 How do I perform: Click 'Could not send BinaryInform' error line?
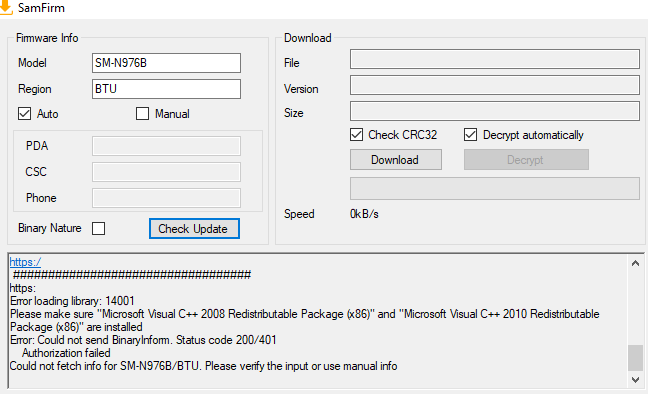pos(143,340)
